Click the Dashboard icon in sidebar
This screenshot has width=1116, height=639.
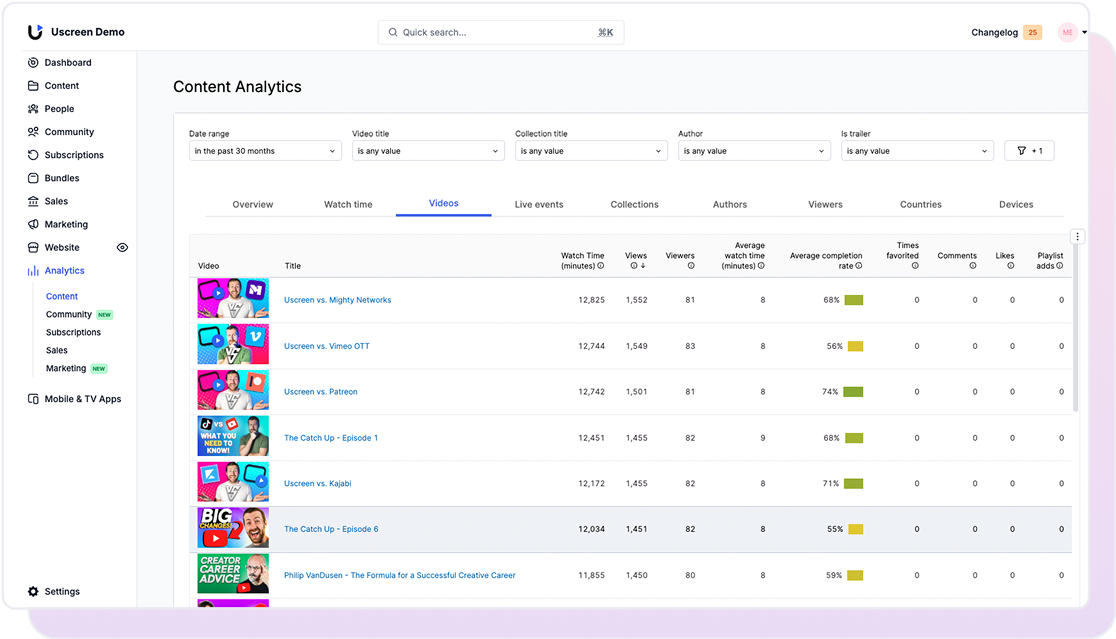(33, 63)
